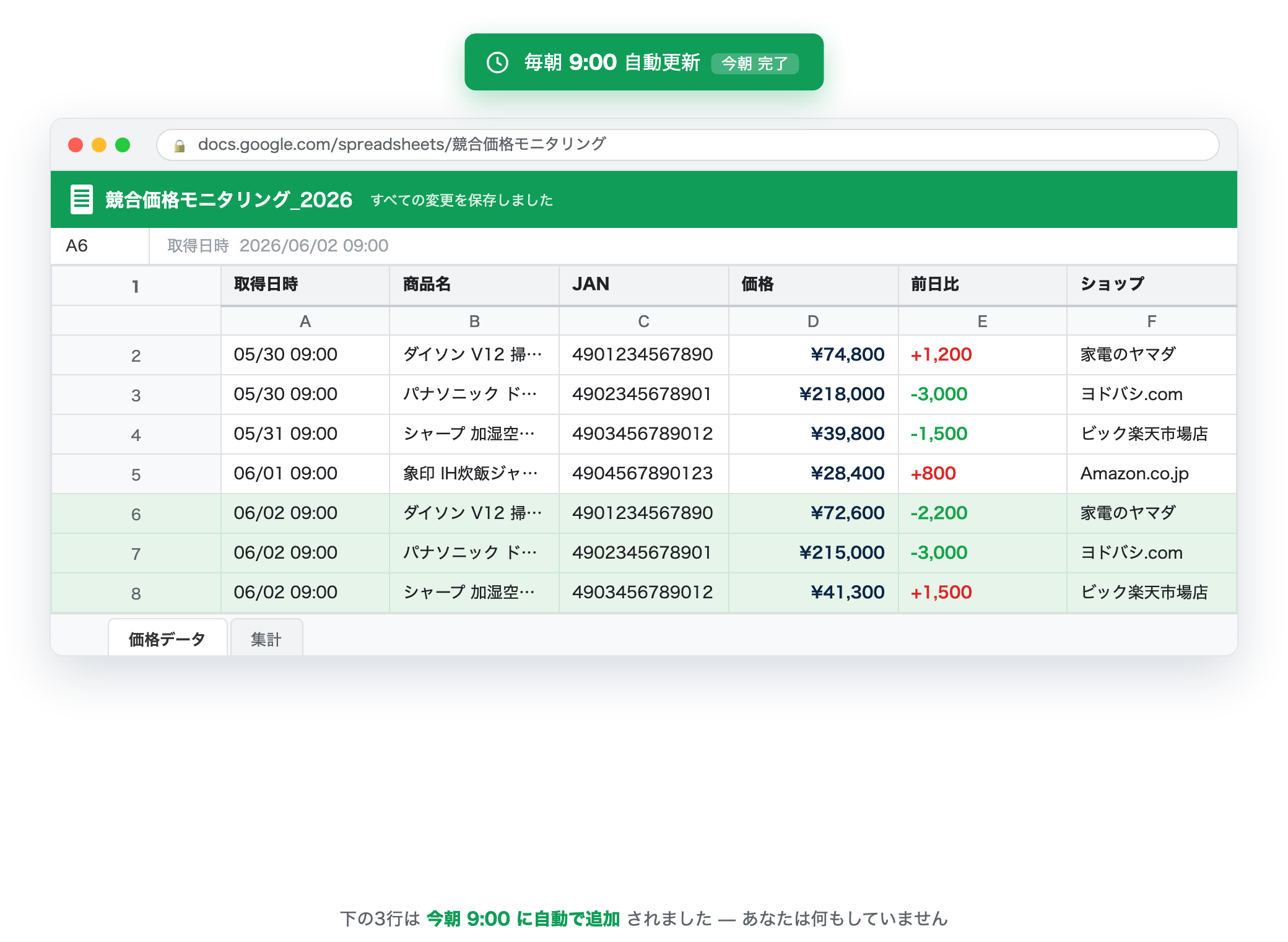Click the Amazon.co.jp shop cell
Image resolution: width=1288 pixels, height=942 pixels.
tap(1152, 474)
